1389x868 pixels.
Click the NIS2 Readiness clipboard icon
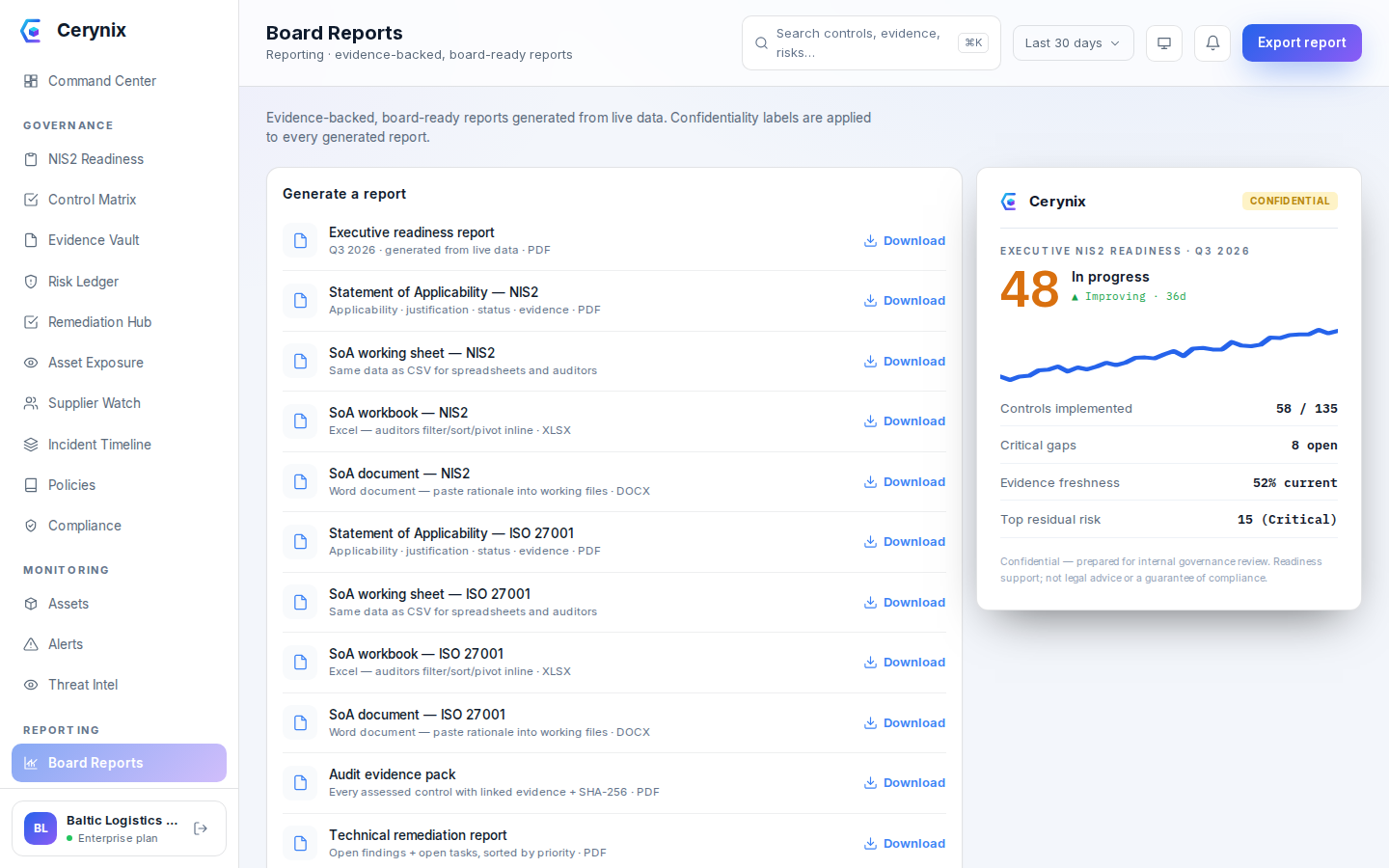tap(31, 159)
